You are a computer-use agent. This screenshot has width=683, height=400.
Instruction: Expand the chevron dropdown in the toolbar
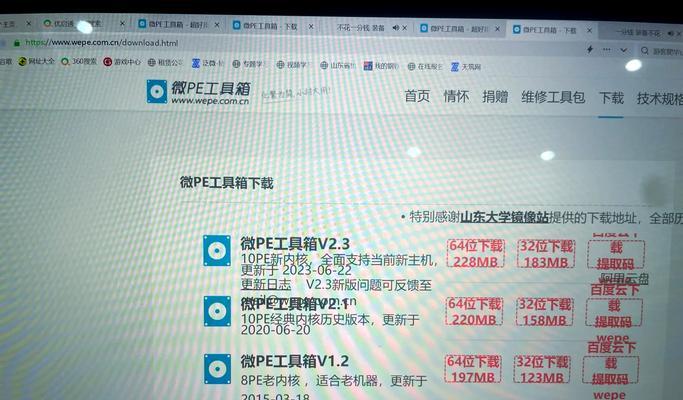click(x=624, y=50)
